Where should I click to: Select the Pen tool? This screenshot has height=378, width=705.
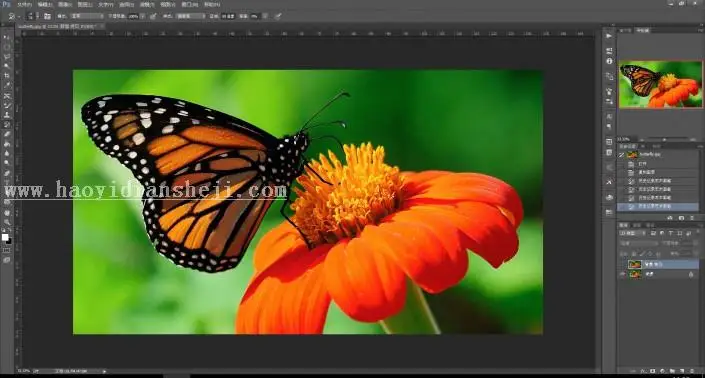[7, 173]
